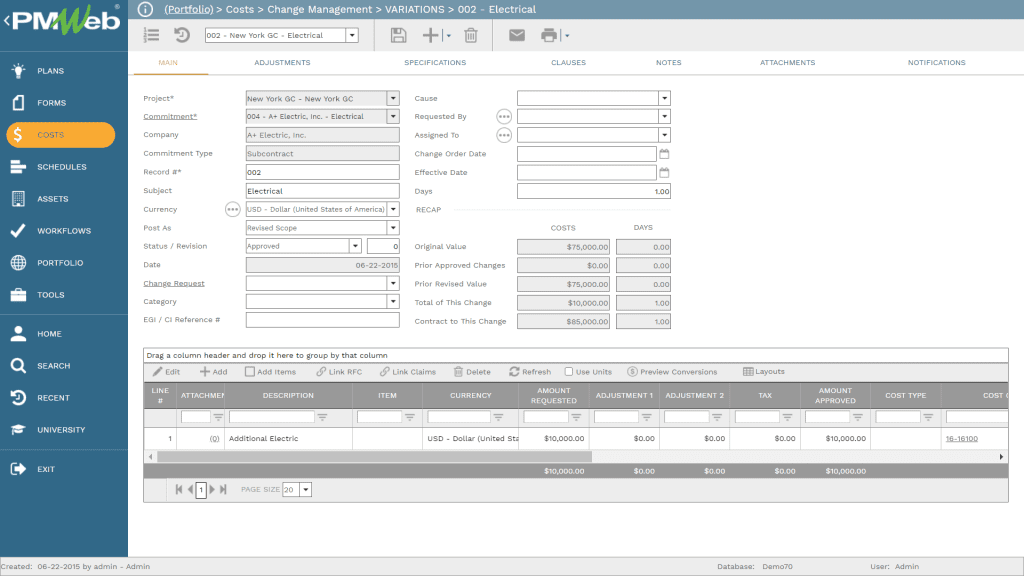Viewport: 1024px width, 576px height.
Task: Open the Page Size dropdown
Action: pos(306,490)
